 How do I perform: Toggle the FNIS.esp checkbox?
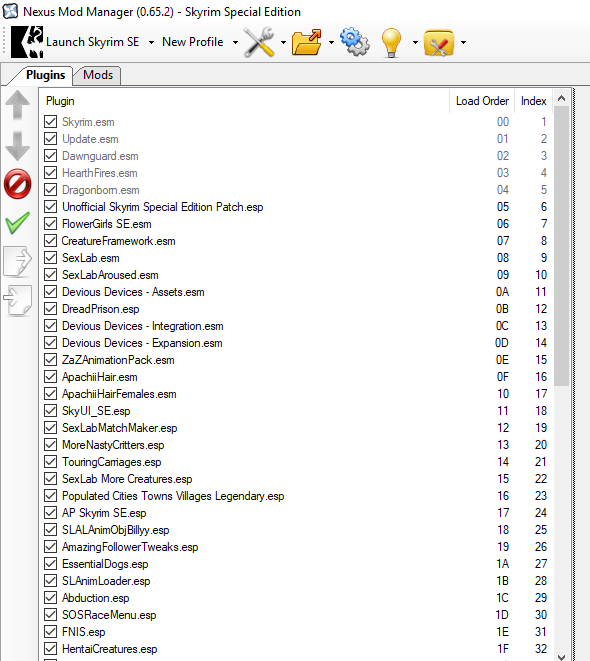51,632
